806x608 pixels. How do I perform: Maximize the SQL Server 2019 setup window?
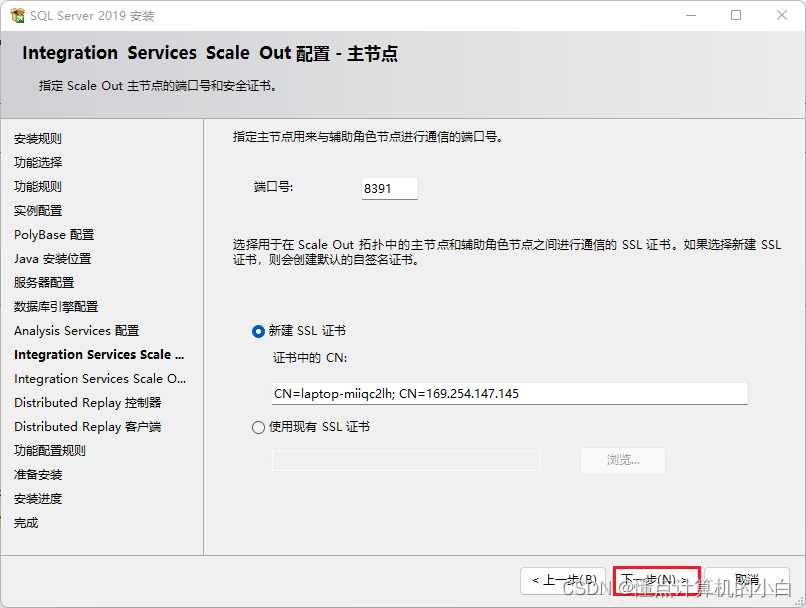click(x=736, y=15)
